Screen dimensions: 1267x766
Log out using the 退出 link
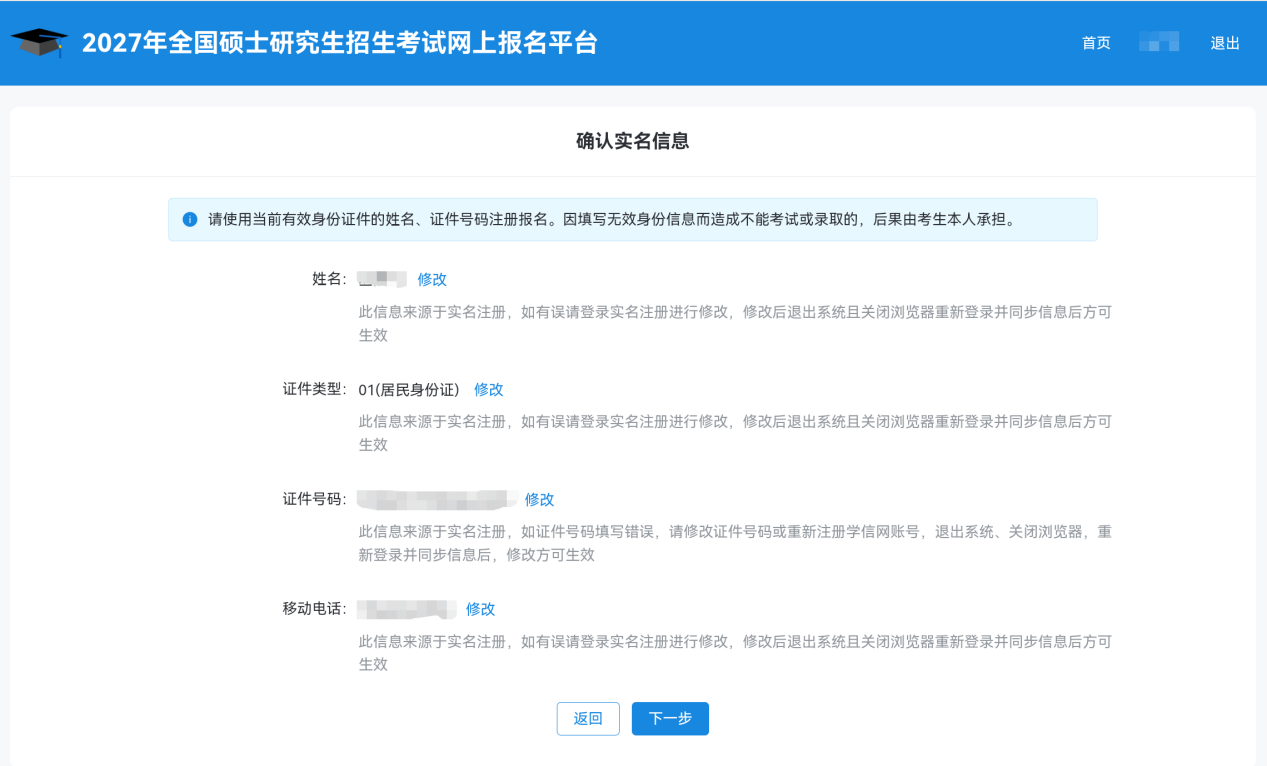point(1225,43)
